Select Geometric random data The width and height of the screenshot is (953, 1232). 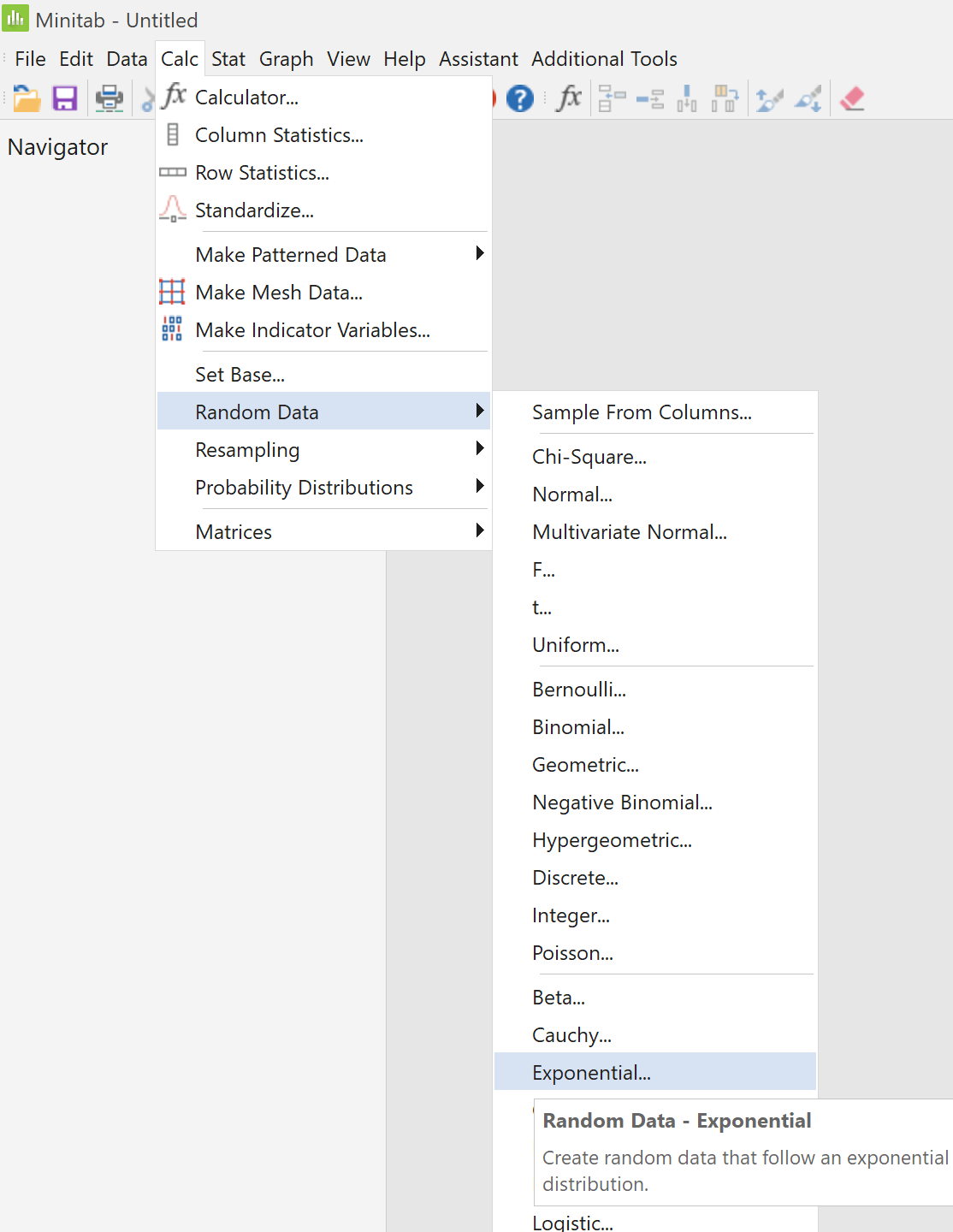tap(655, 765)
